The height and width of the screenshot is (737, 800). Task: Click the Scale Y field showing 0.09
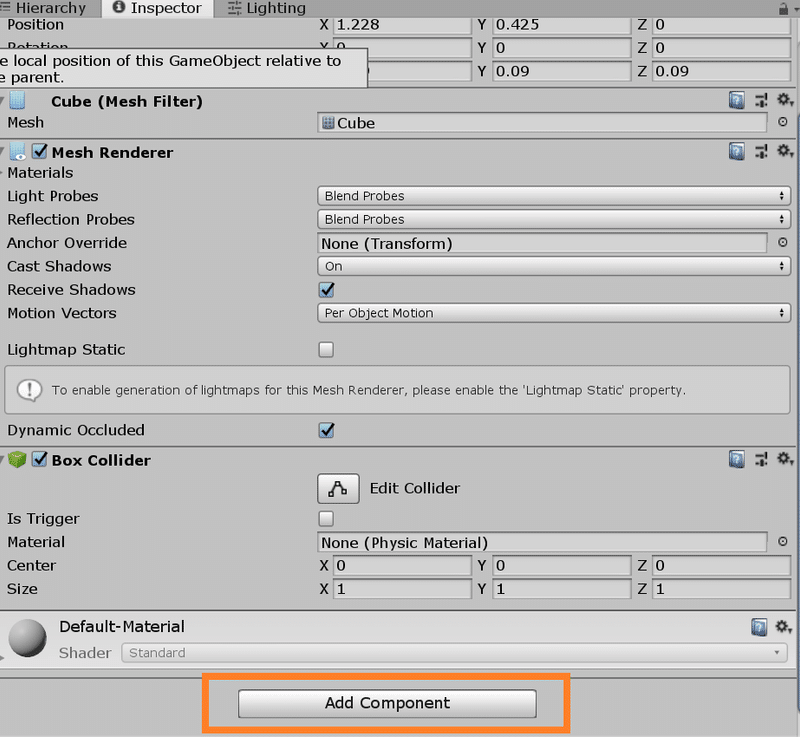pos(561,71)
